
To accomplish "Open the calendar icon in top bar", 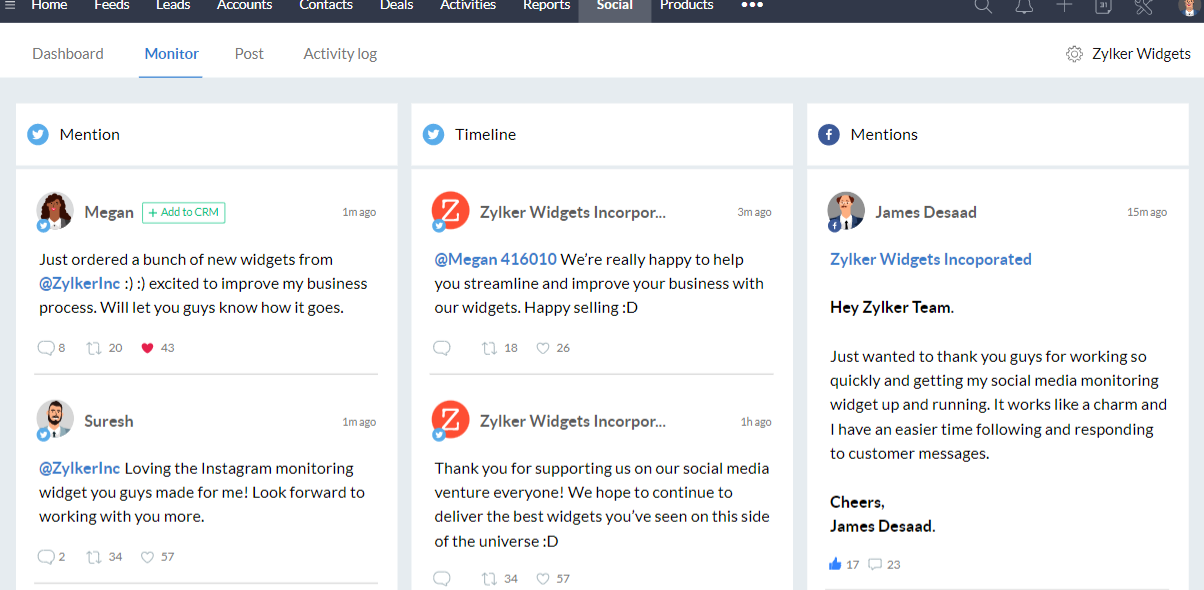I will coord(1103,5).
